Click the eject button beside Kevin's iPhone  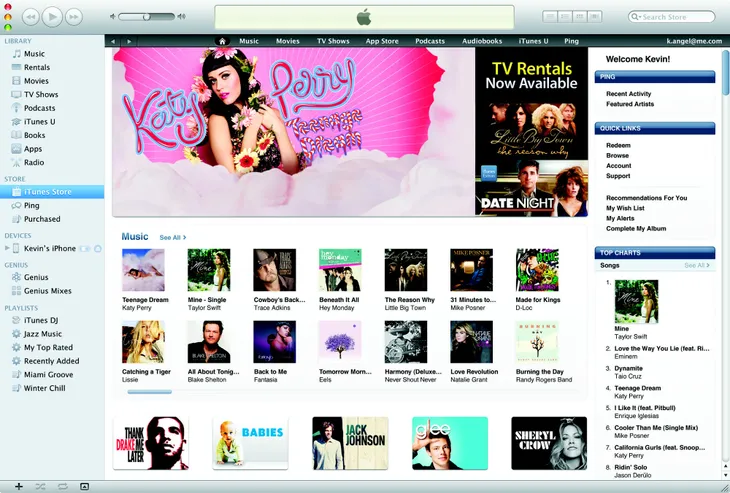pyautogui.click(x=98, y=249)
